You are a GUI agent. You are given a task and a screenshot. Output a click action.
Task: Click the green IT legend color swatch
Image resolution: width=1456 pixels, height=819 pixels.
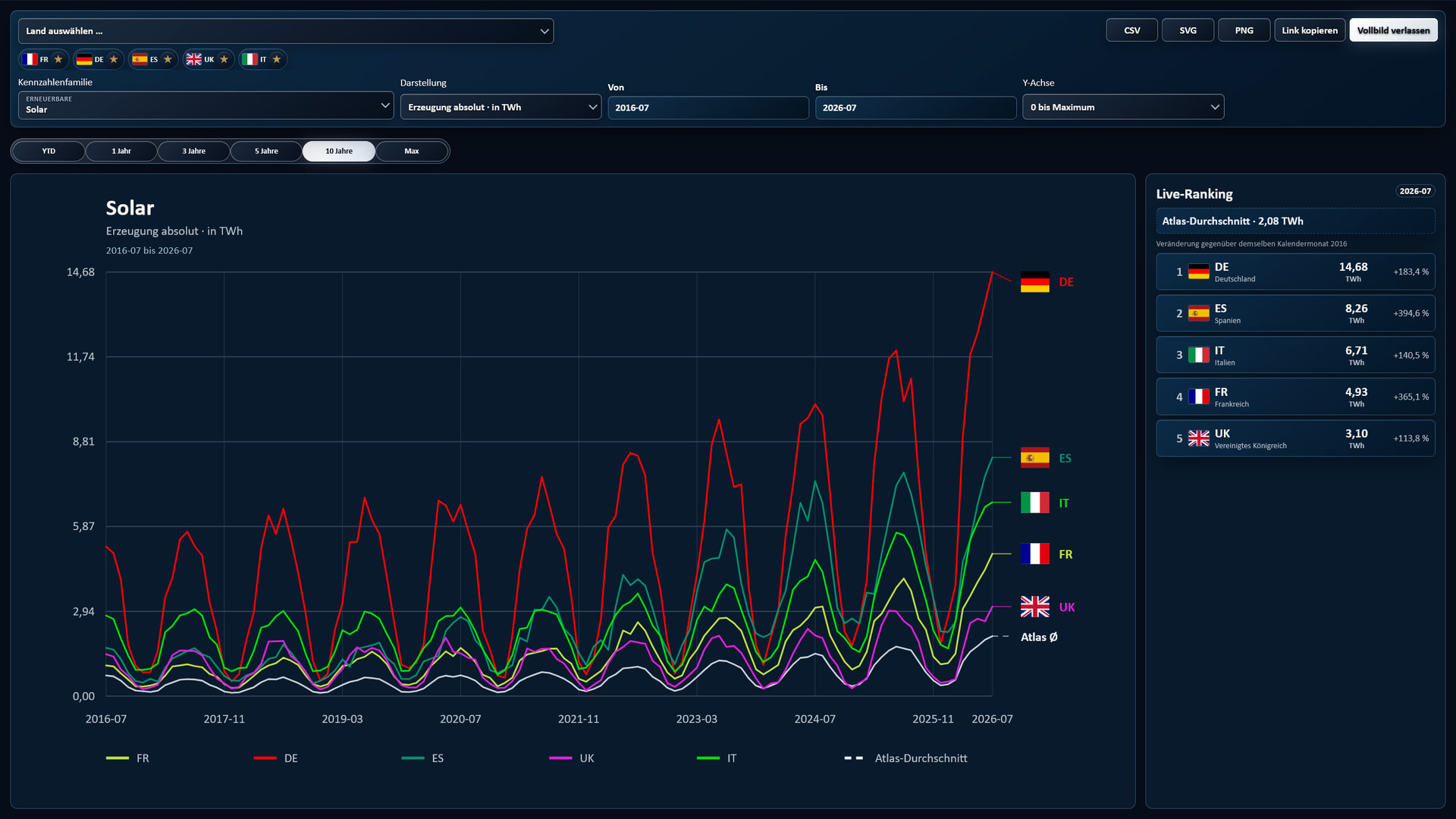708,758
